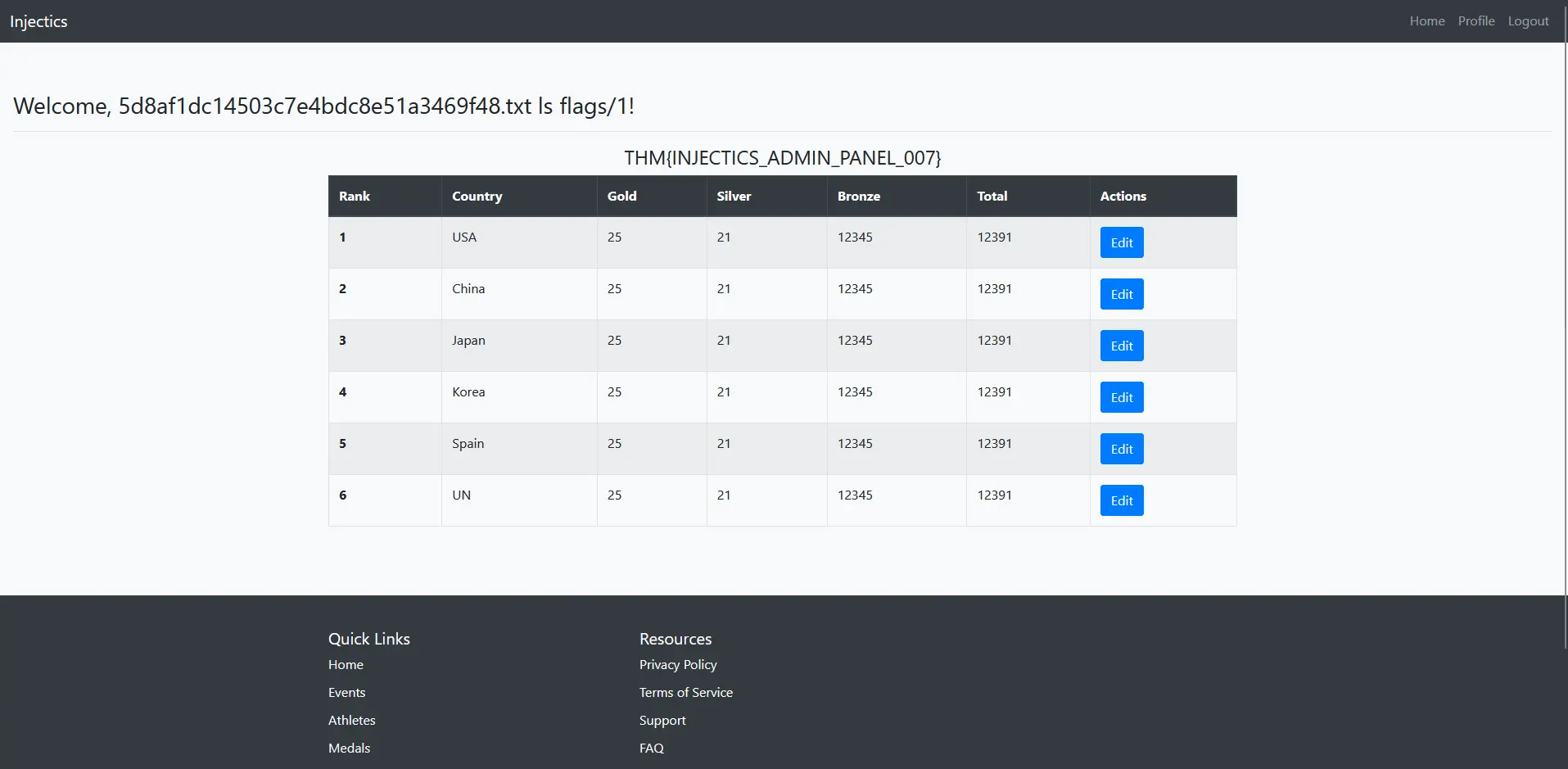Click the page vertical scrollbar
1568x769 pixels.
1565,328
